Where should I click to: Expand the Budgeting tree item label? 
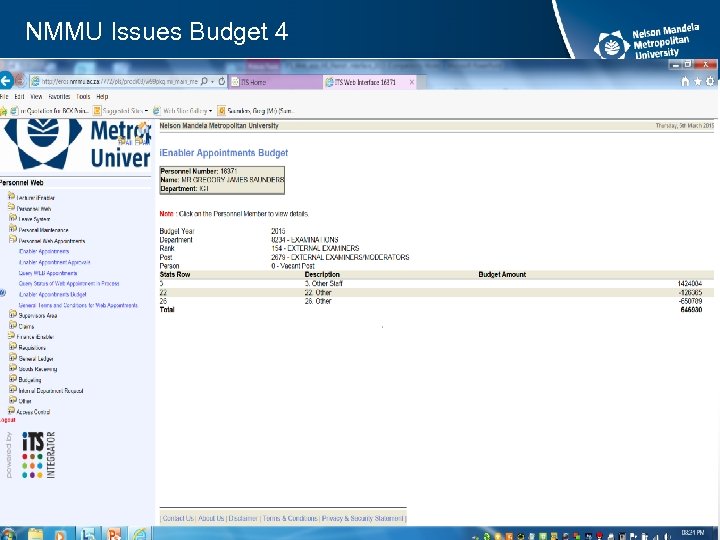pos(30,380)
